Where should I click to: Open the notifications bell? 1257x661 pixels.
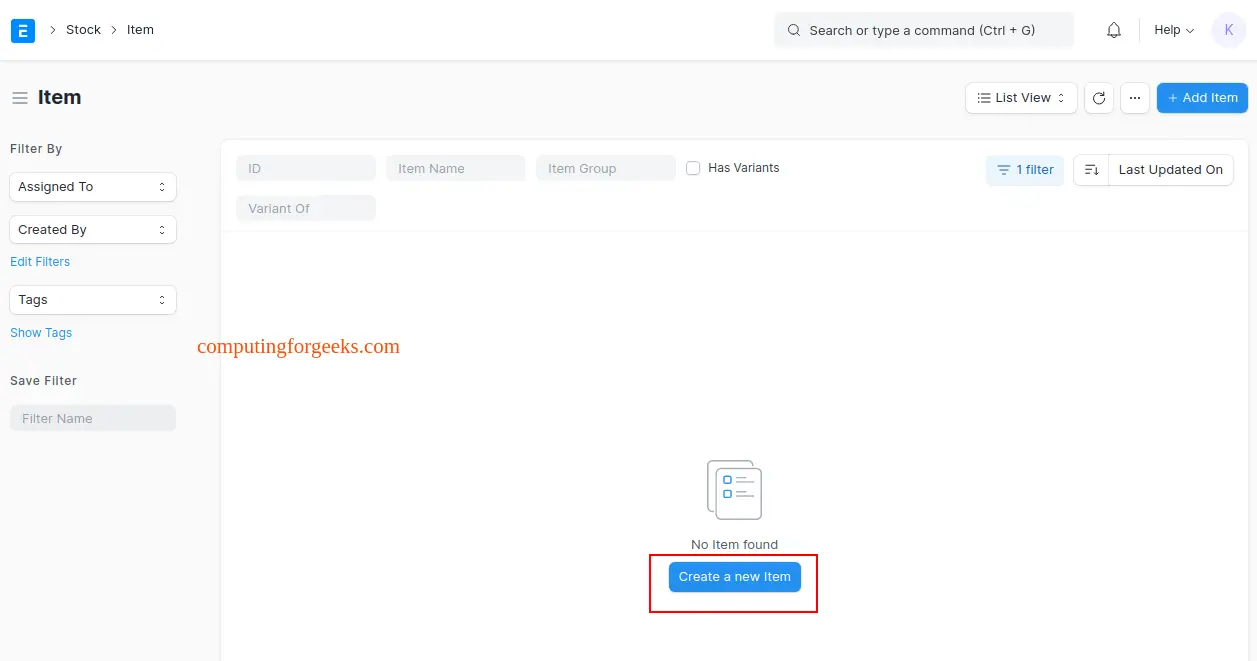[1113, 30]
